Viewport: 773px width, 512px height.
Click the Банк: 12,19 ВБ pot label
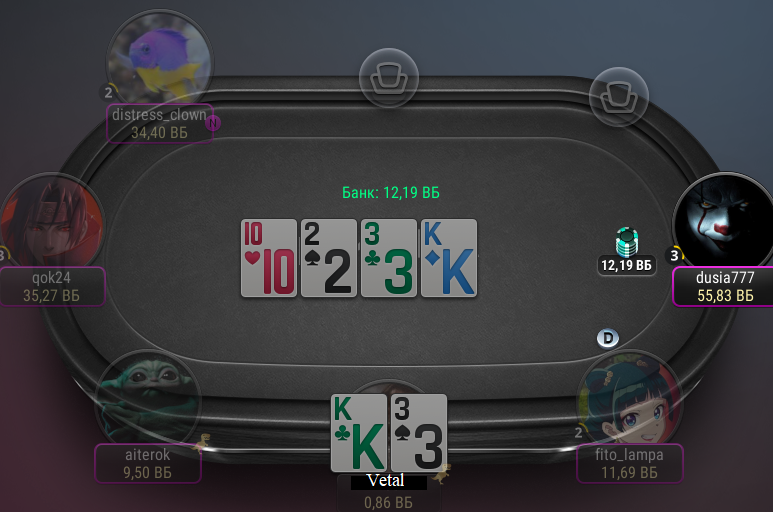pos(391,193)
